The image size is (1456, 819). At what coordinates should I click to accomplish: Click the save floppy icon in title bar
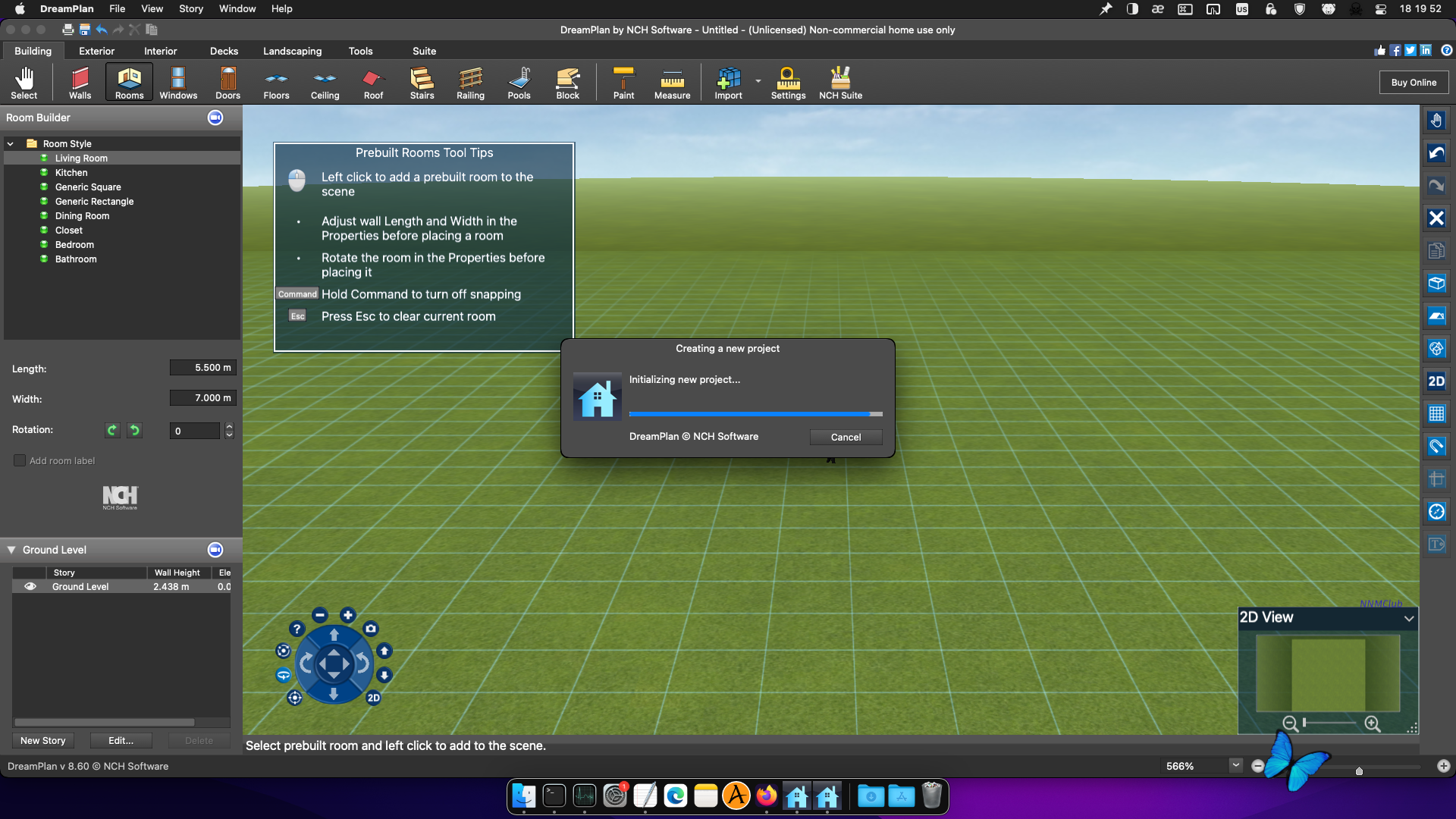85,30
